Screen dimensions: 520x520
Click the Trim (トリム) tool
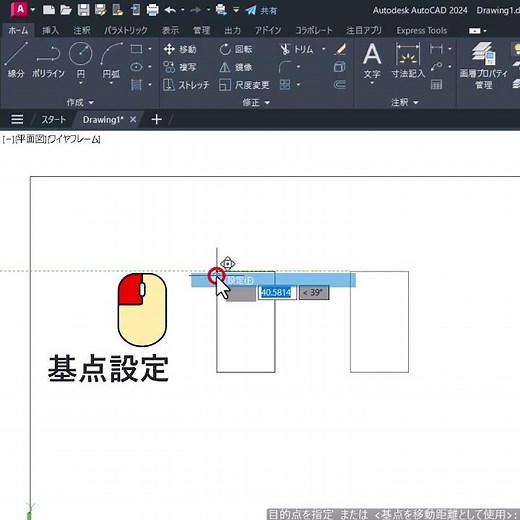tap(297, 49)
